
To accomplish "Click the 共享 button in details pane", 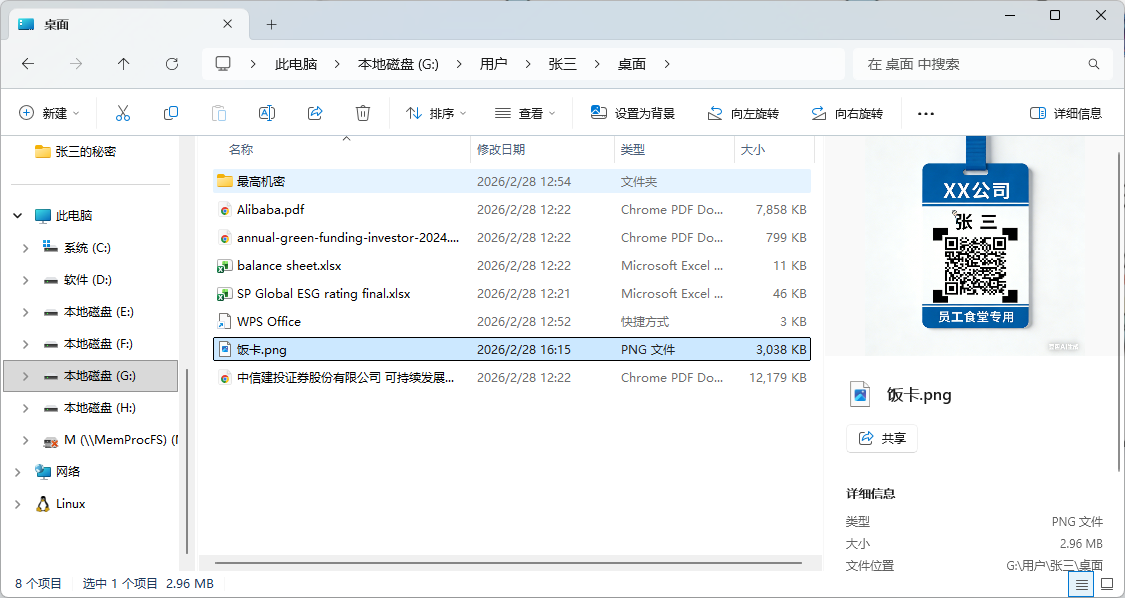I will coord(882,438).
